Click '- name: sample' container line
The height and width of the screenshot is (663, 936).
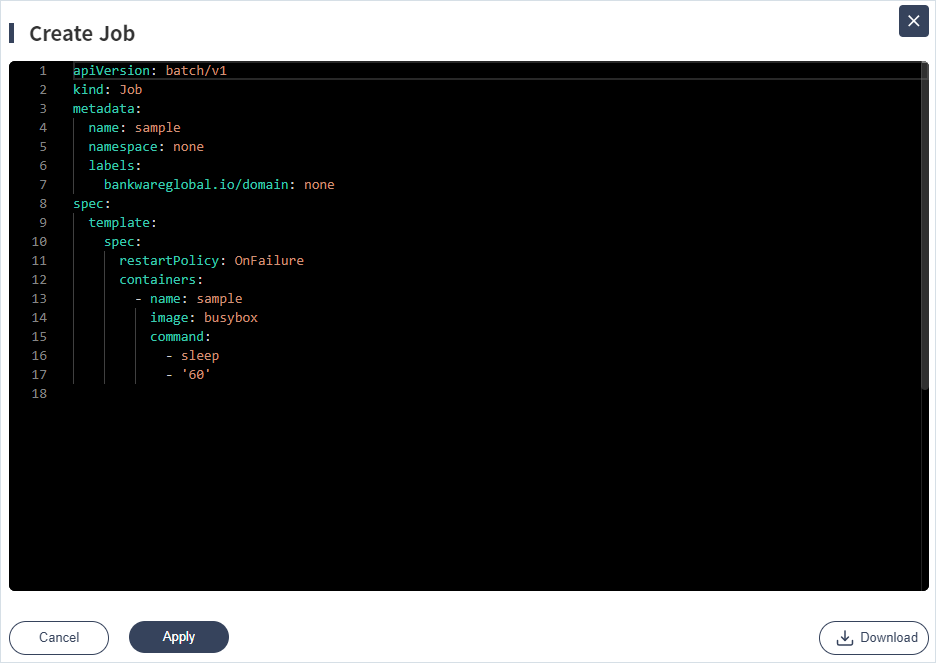pos(189,299)
